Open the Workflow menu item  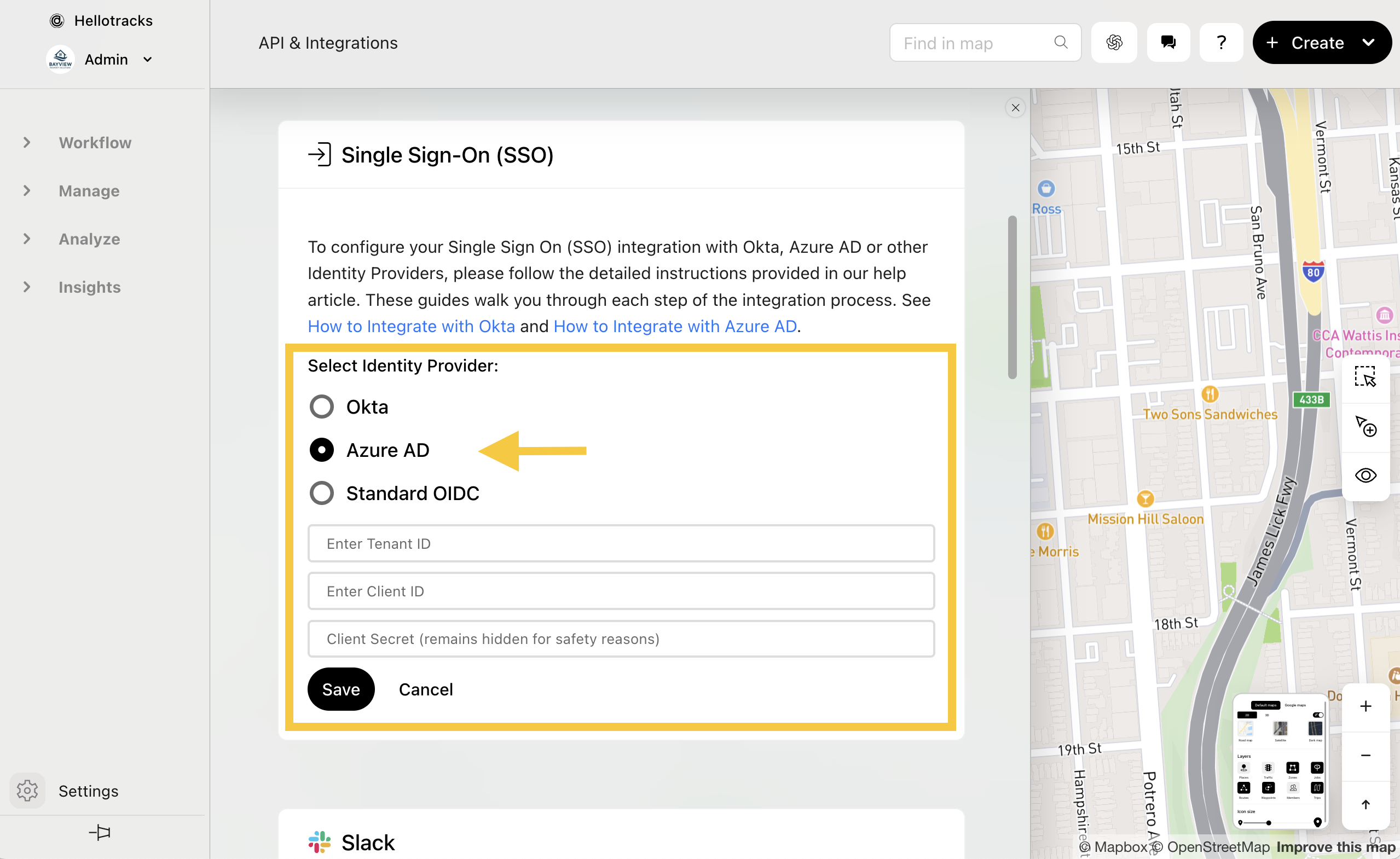coord(95,143)
